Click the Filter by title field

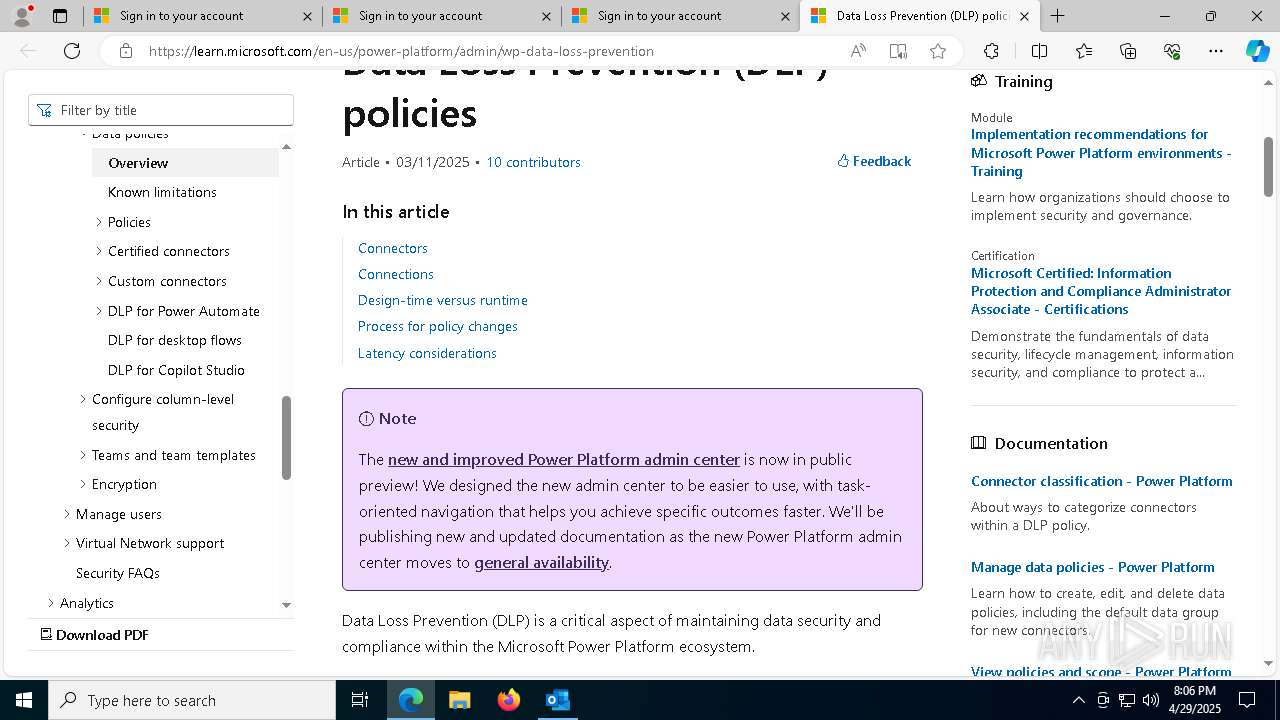[161, 110]
